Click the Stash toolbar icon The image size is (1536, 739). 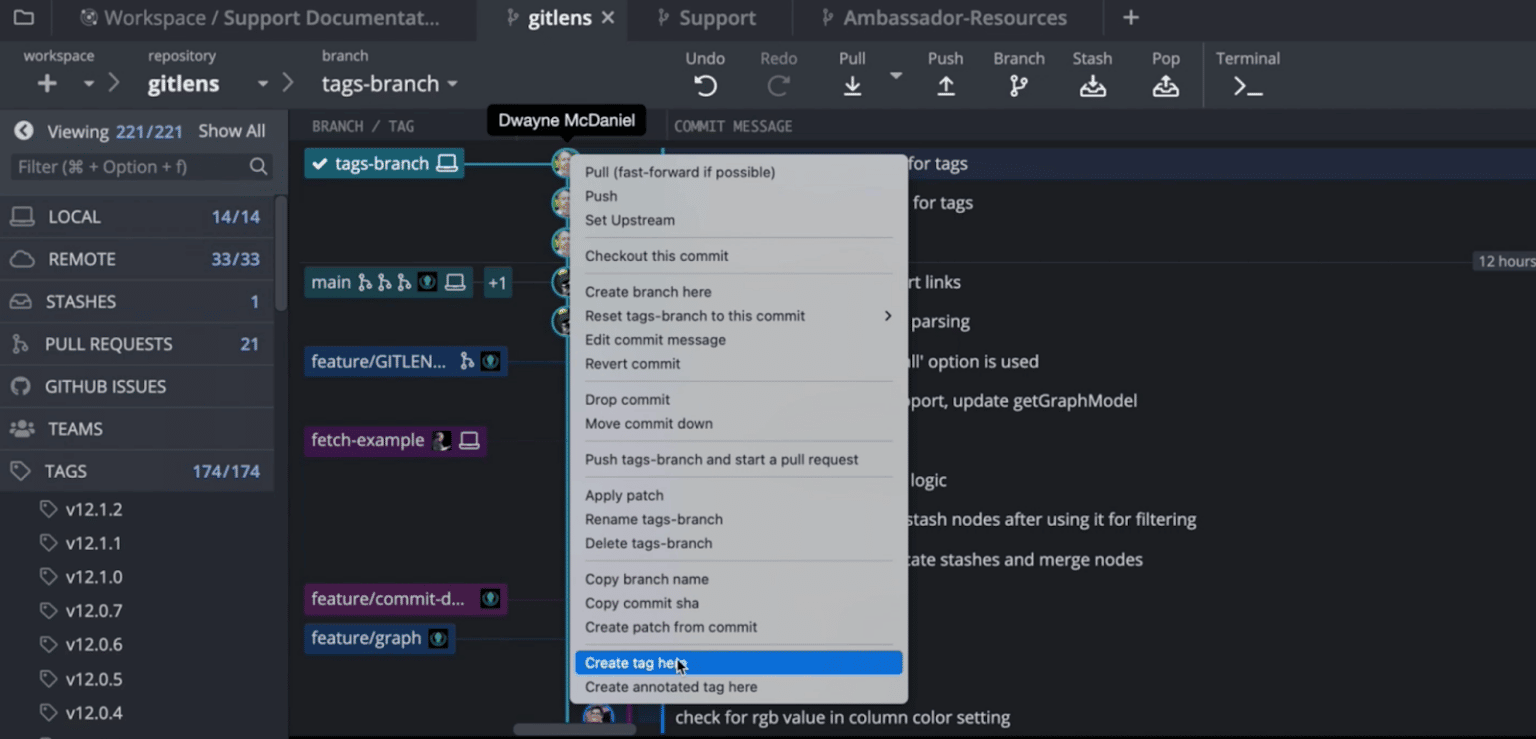(x=1092, y=86)
